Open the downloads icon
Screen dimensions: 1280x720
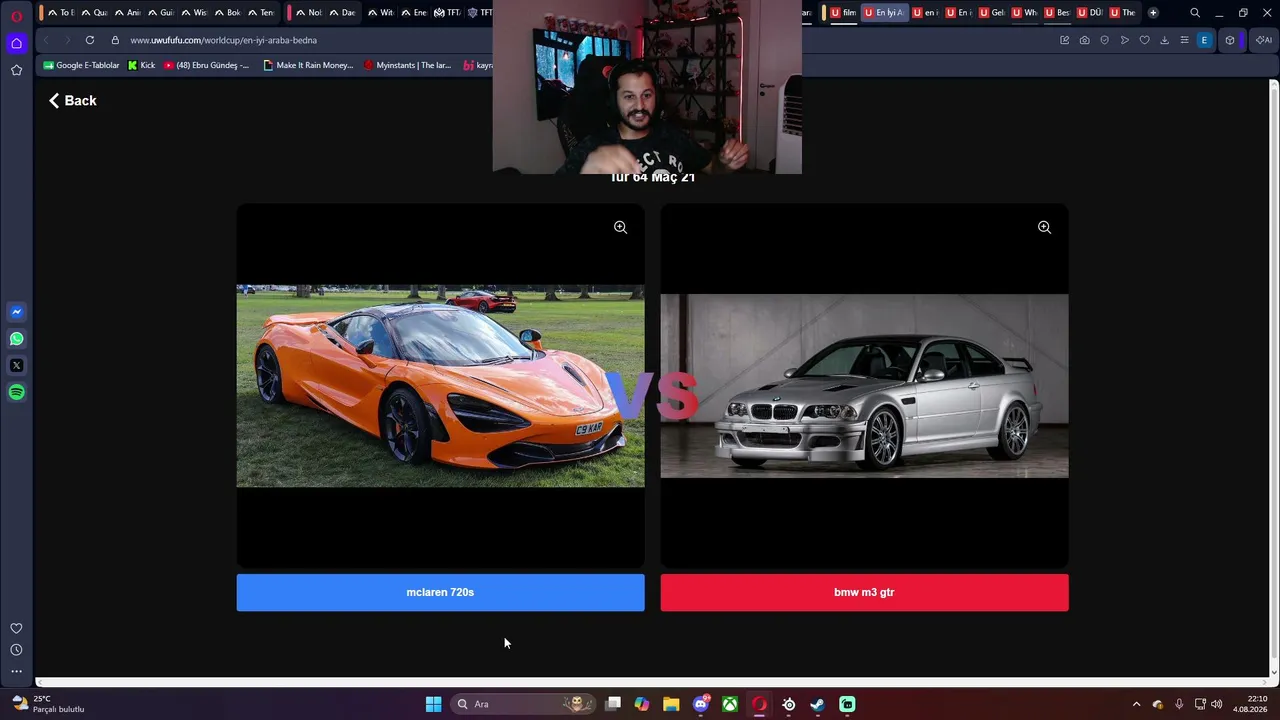(1164, 40)
